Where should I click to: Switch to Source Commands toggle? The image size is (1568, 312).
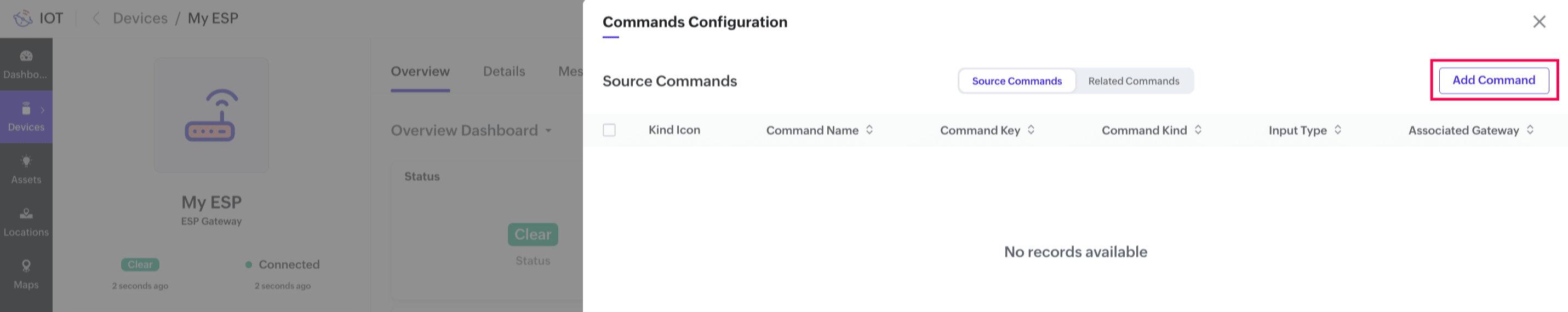(1016, 81)
